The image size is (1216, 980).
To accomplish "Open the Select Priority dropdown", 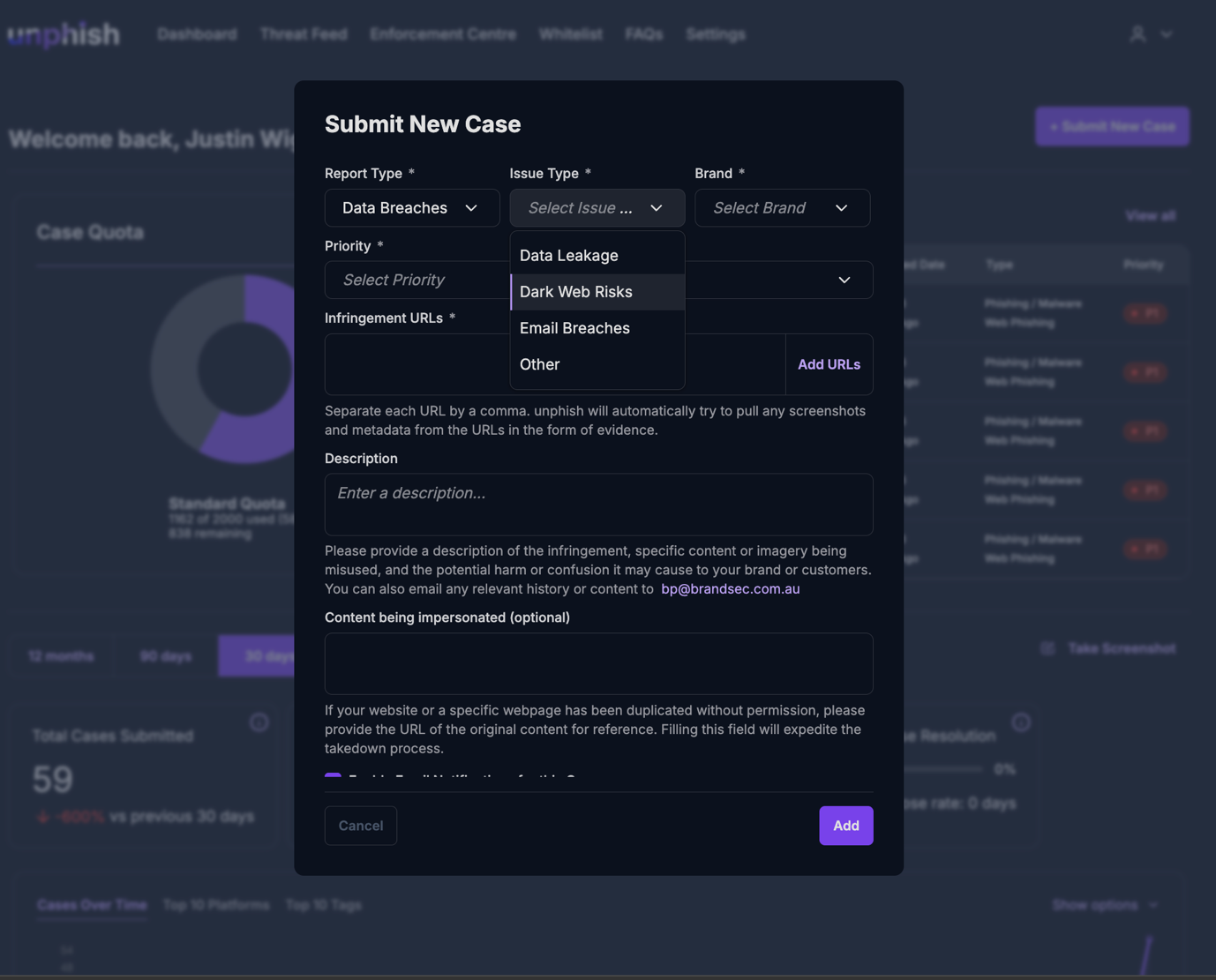I will [415, 280].
